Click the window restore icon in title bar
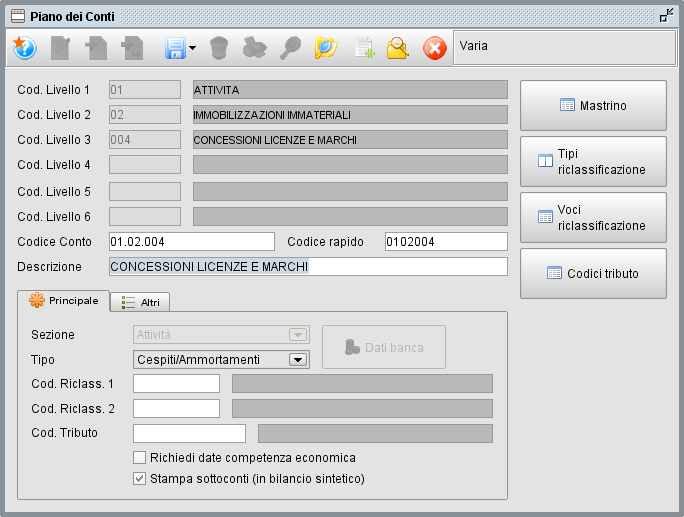This screenshot has width=684, height=517. click(667, 16)
